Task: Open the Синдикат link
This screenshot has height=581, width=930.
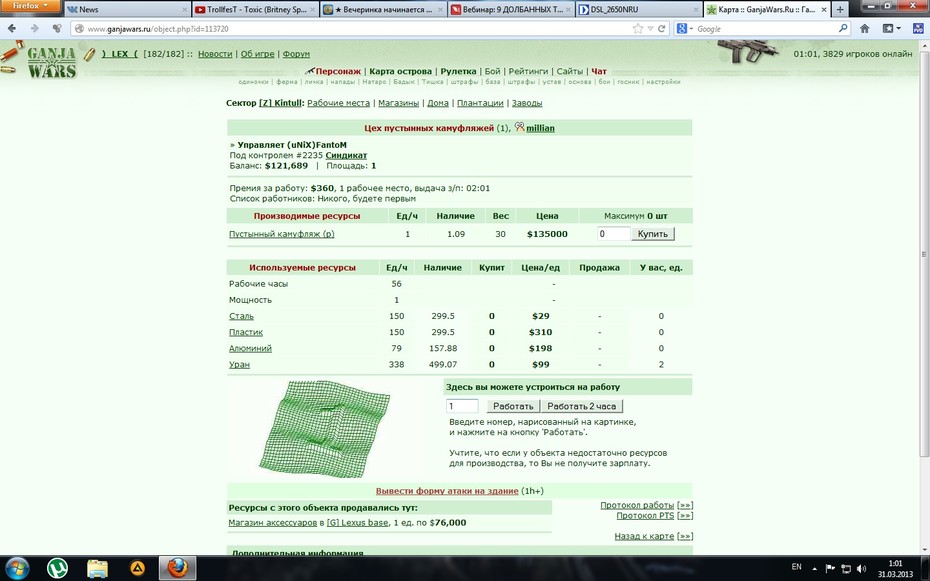Action: coord(346,155)
